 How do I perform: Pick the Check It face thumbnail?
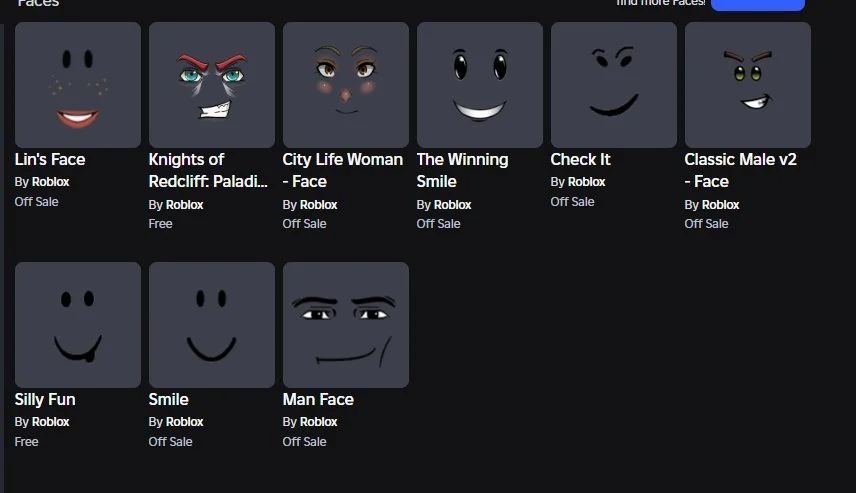click(x=614, y=85)
